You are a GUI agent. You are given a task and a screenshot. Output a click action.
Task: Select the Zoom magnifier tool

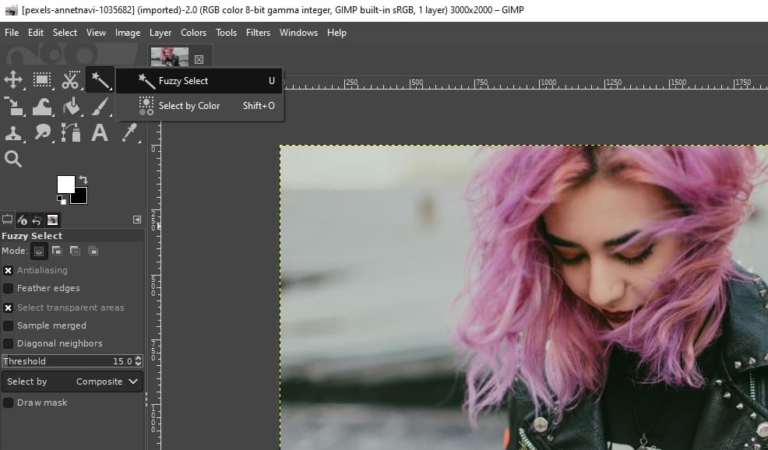point(14,158)
